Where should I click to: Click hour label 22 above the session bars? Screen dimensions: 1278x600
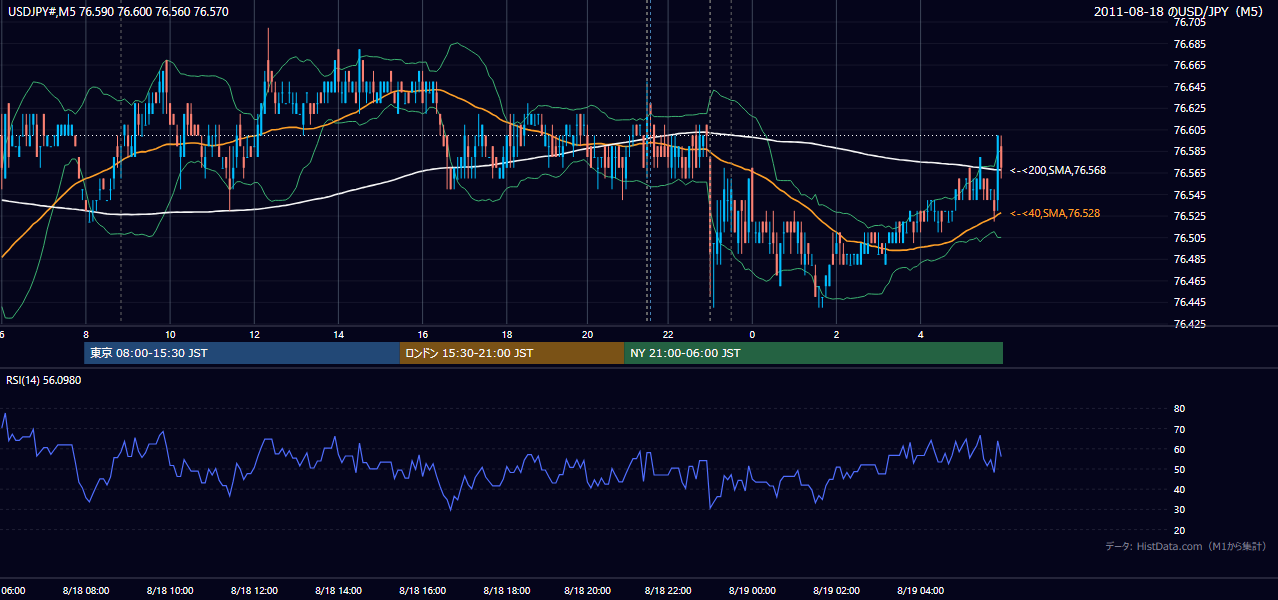[668, 335]
